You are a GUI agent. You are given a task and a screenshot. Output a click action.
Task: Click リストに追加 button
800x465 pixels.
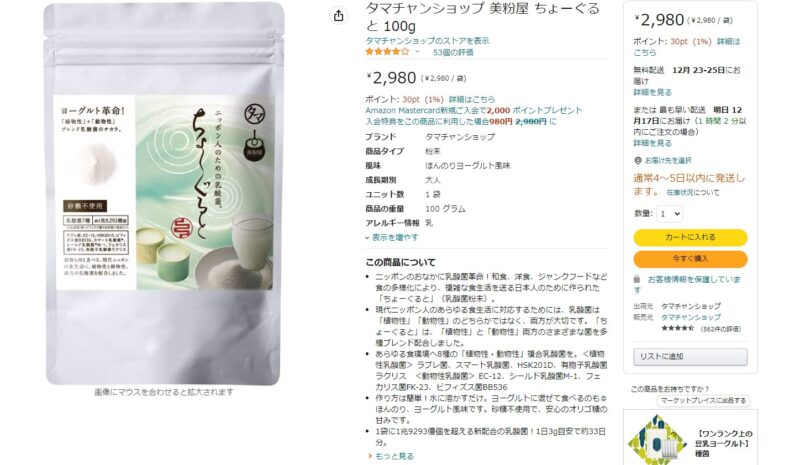pos(690,356)
